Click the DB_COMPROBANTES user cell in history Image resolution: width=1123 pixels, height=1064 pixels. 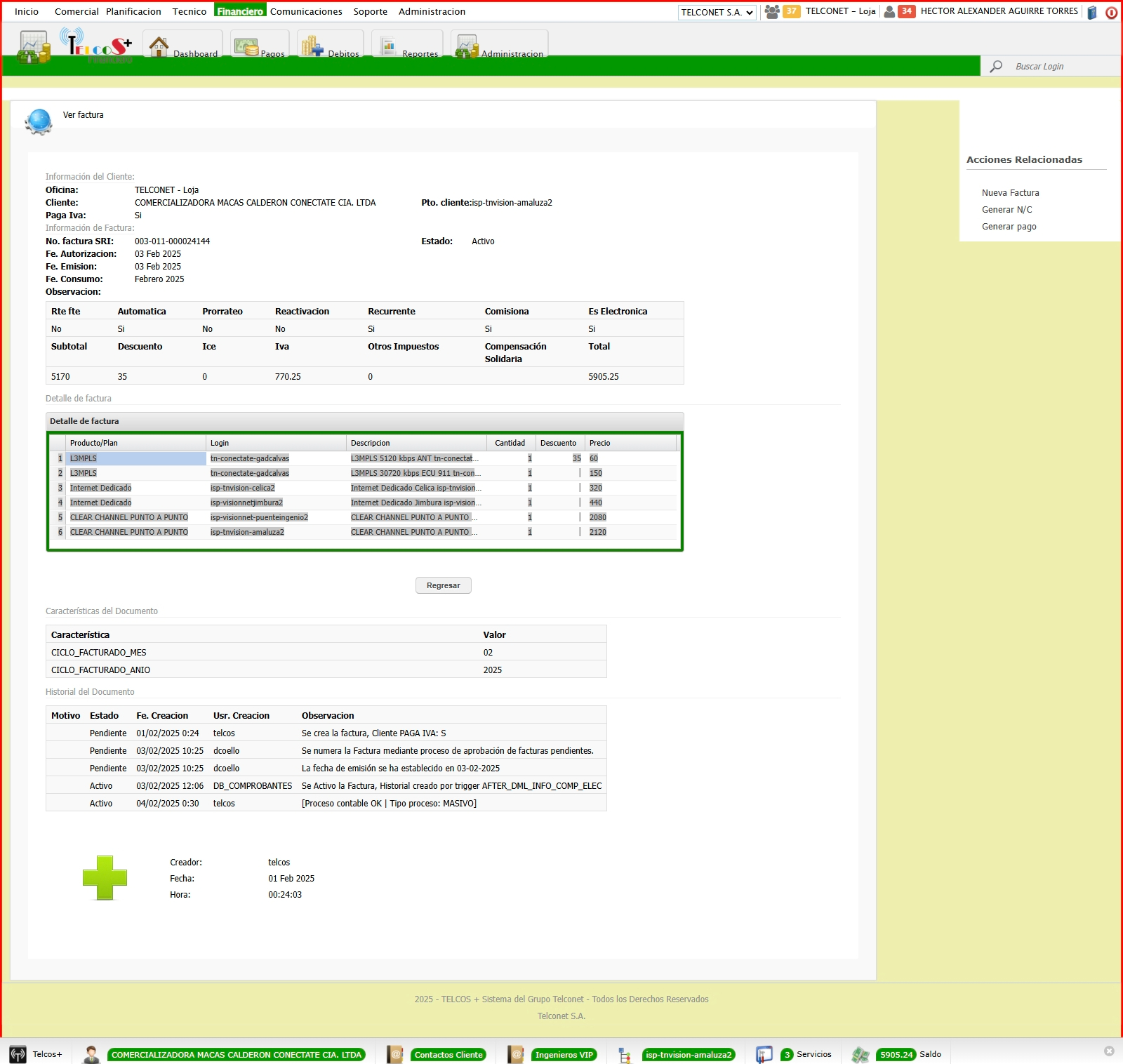coord(253,786)
